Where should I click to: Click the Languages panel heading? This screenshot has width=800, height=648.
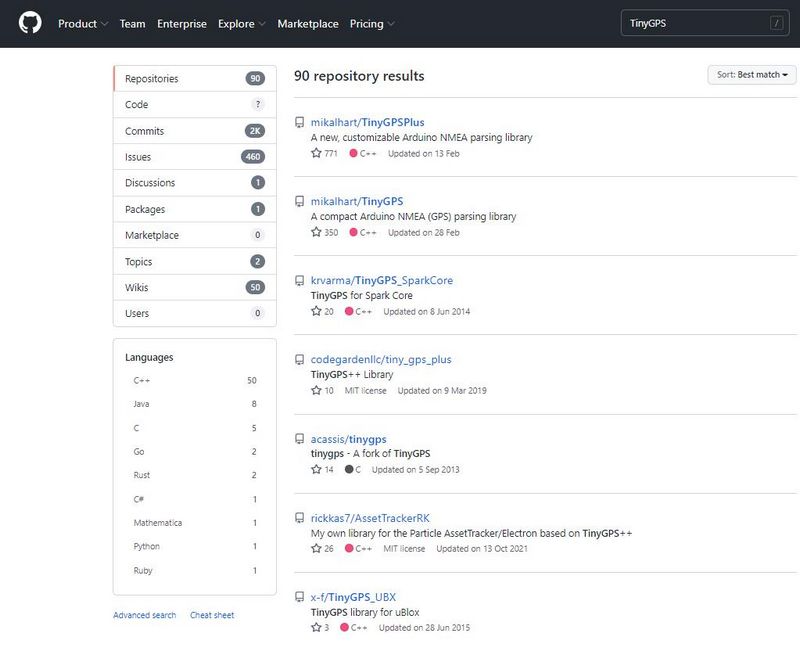pyautogui.click(x=149, y=358)
